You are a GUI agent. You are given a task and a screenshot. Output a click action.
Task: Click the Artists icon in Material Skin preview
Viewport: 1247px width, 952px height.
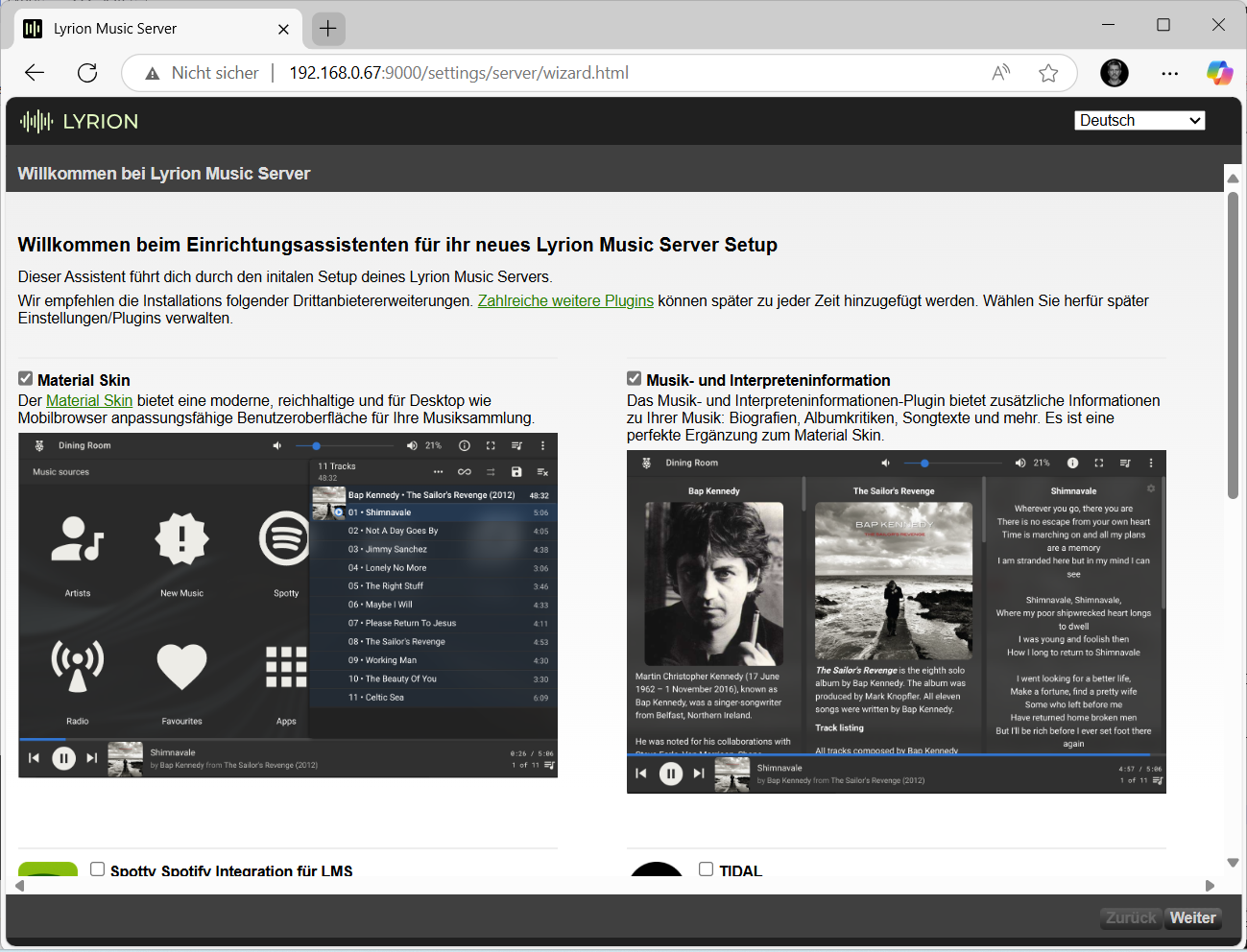click(78, 538)
